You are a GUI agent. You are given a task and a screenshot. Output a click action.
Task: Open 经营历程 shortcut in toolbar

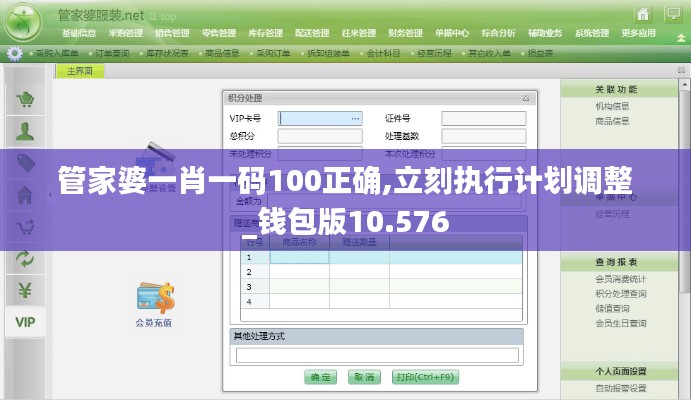434,53
